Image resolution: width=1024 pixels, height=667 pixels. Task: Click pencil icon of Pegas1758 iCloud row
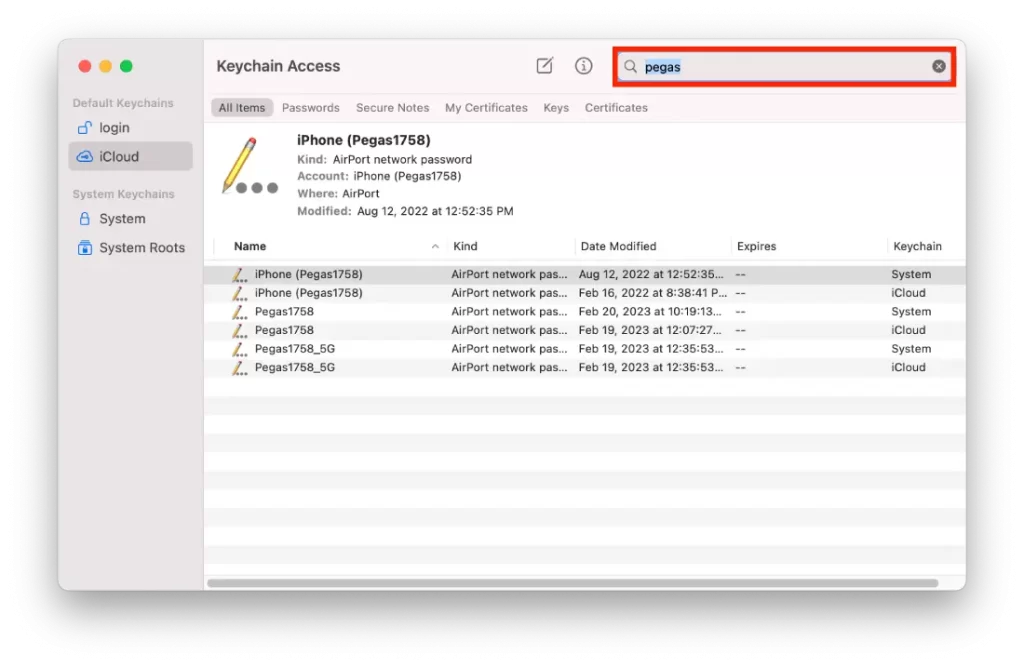point(240,331)
